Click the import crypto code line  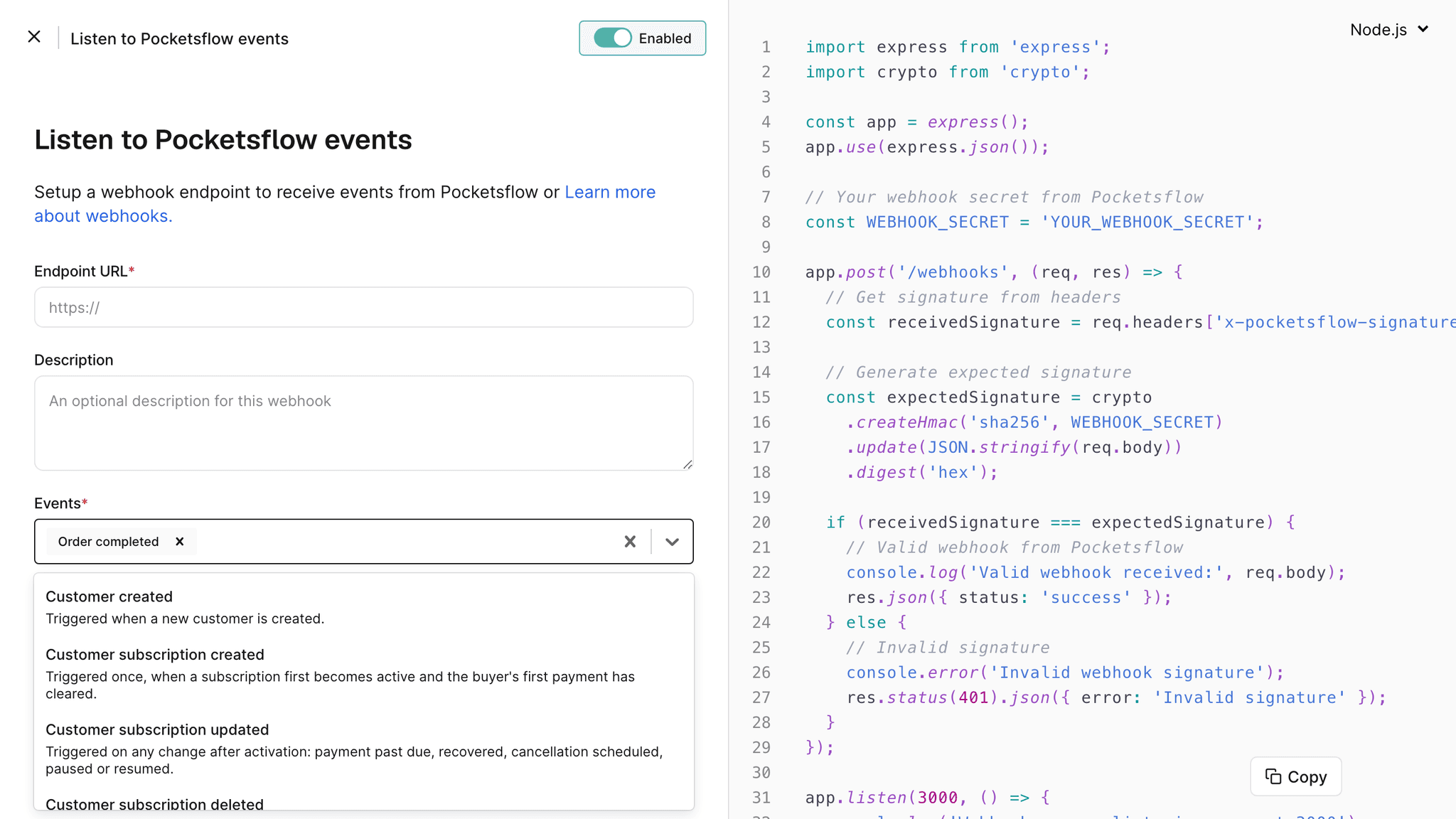point(948,72)
